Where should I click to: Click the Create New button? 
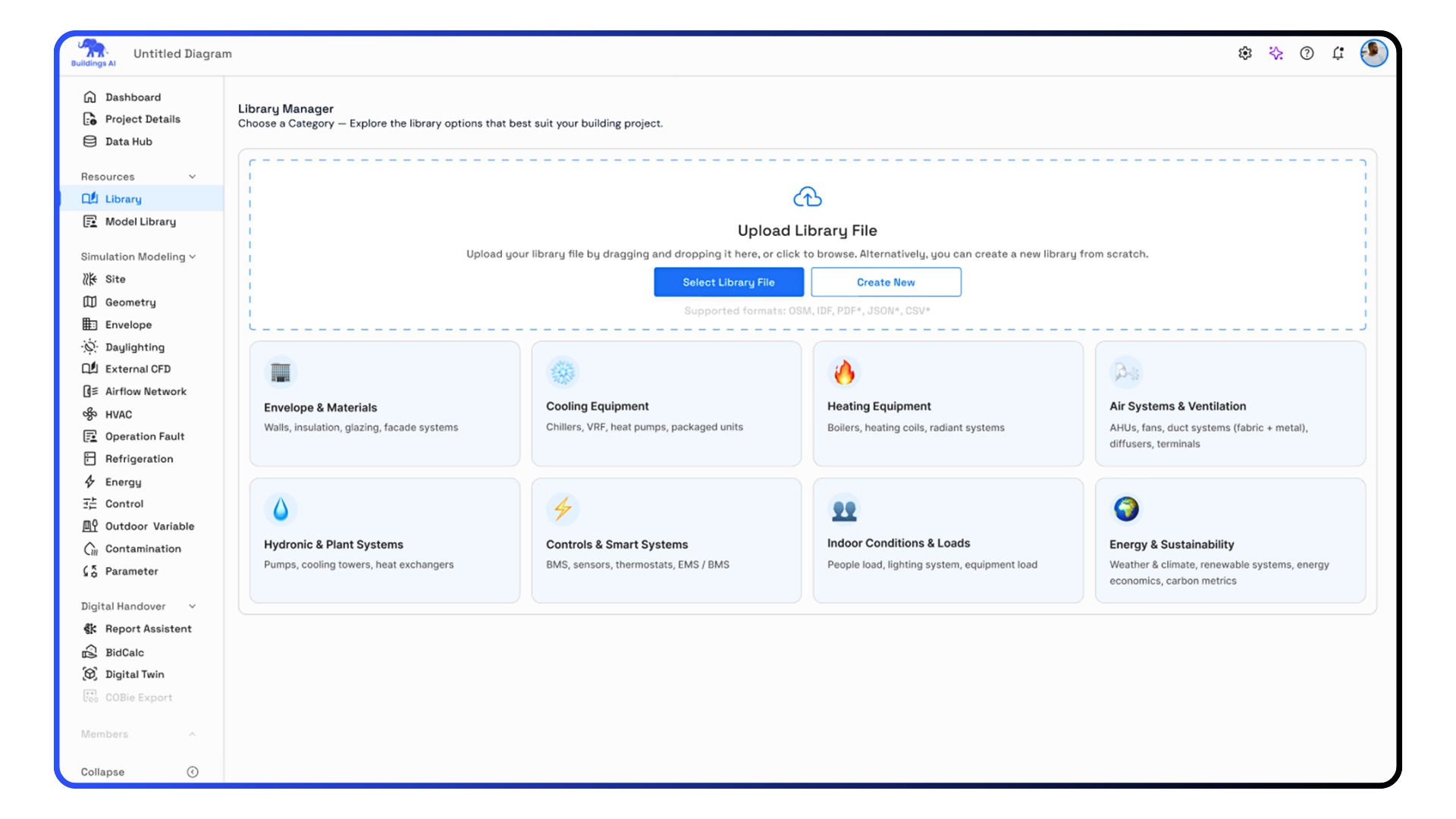click(x=885, y=282)
